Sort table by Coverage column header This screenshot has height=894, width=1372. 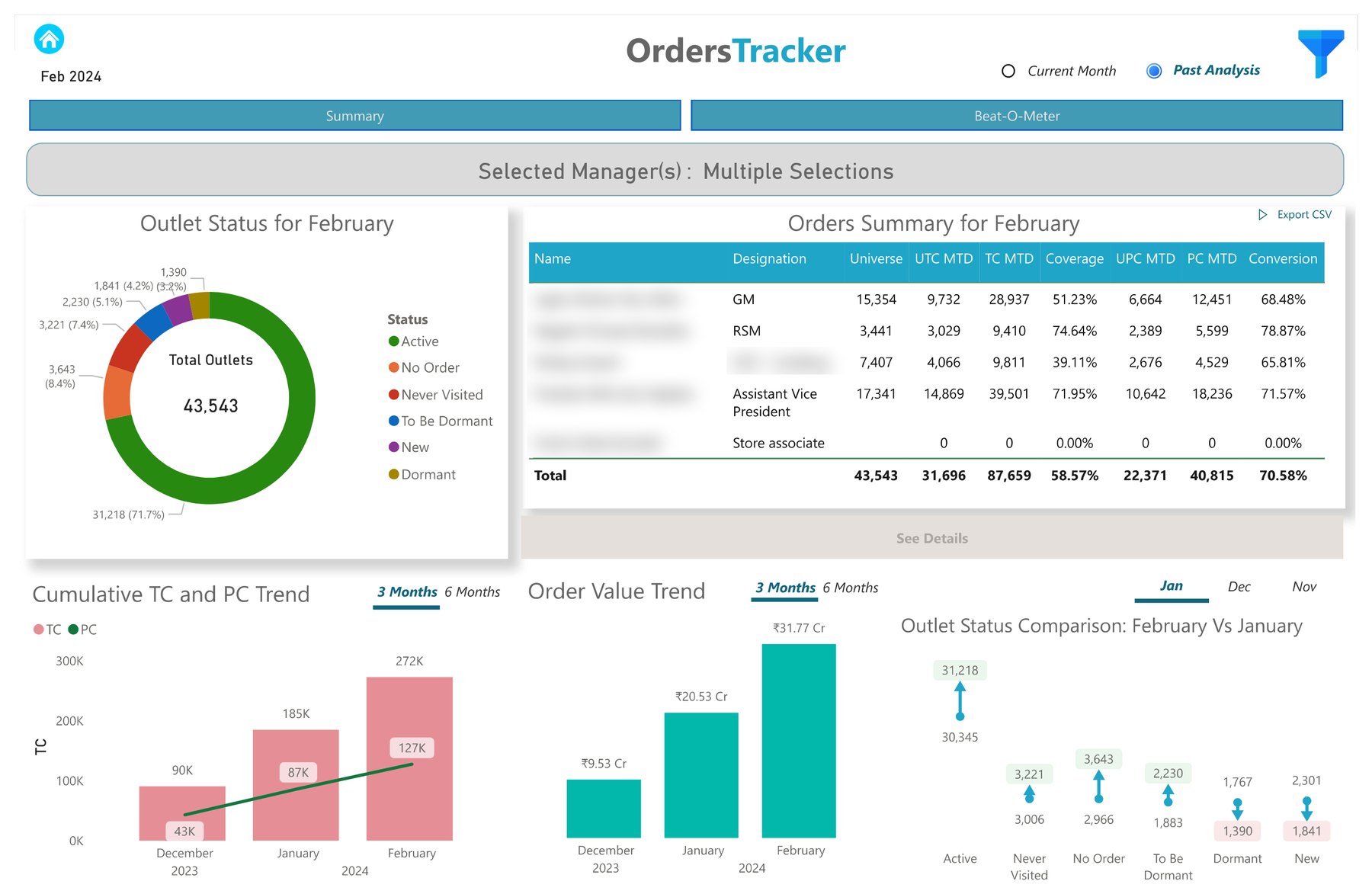1075,259
